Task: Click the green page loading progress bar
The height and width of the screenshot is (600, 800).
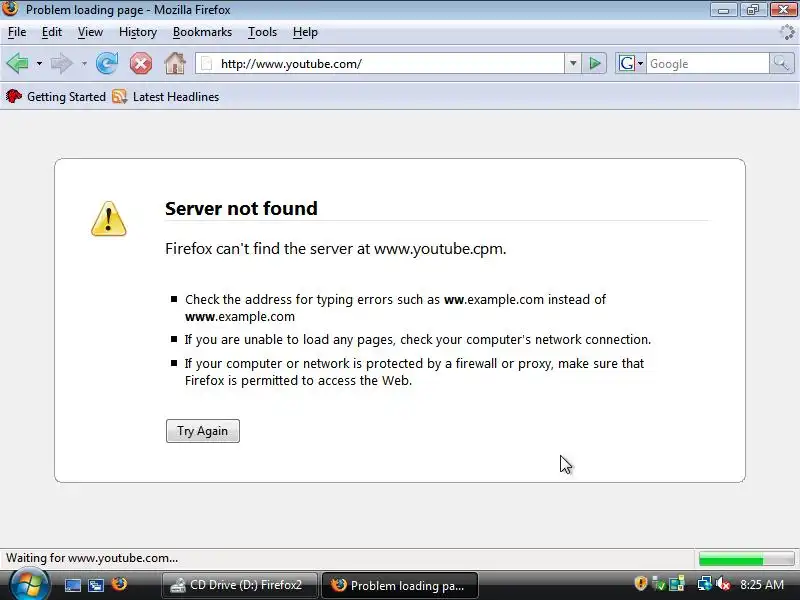Action: pos(746,559)
